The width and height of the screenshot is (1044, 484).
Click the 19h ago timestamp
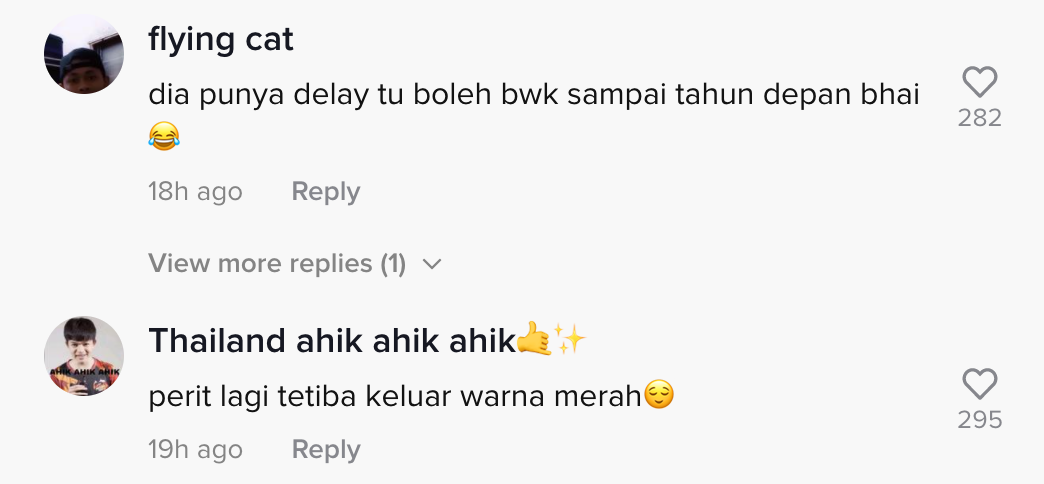pyautogui.click(x=195, y=450)
